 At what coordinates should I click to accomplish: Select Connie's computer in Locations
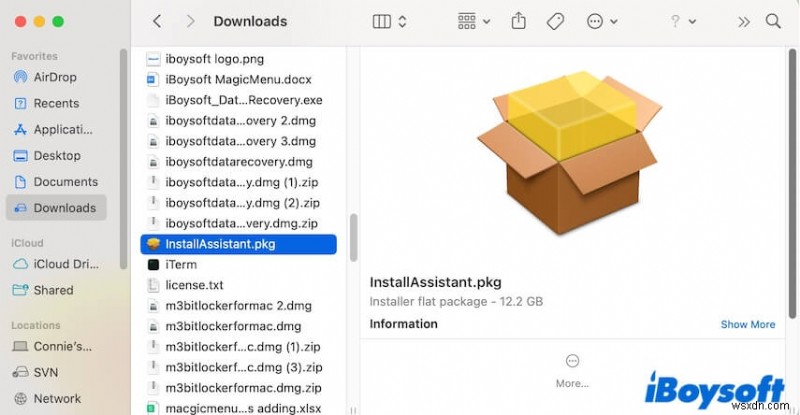(63, 346)
